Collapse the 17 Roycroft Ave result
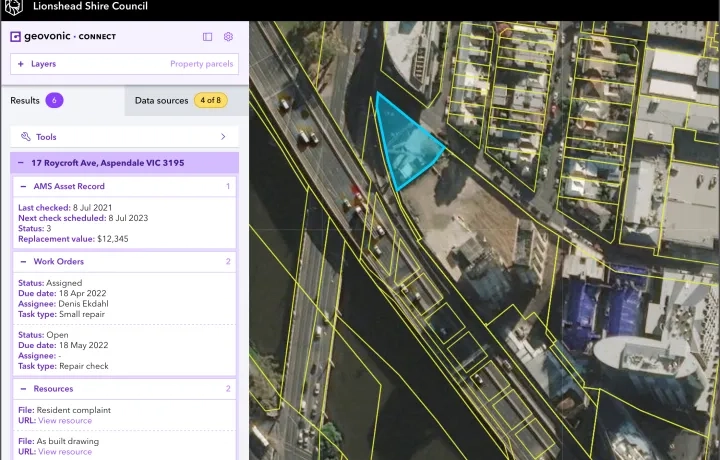 click(x=21, y=163)
